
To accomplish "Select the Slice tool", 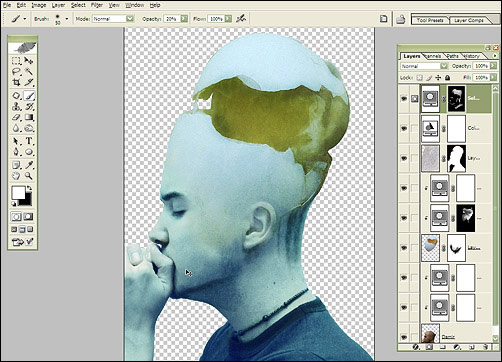I will click(x=29, y=82).
